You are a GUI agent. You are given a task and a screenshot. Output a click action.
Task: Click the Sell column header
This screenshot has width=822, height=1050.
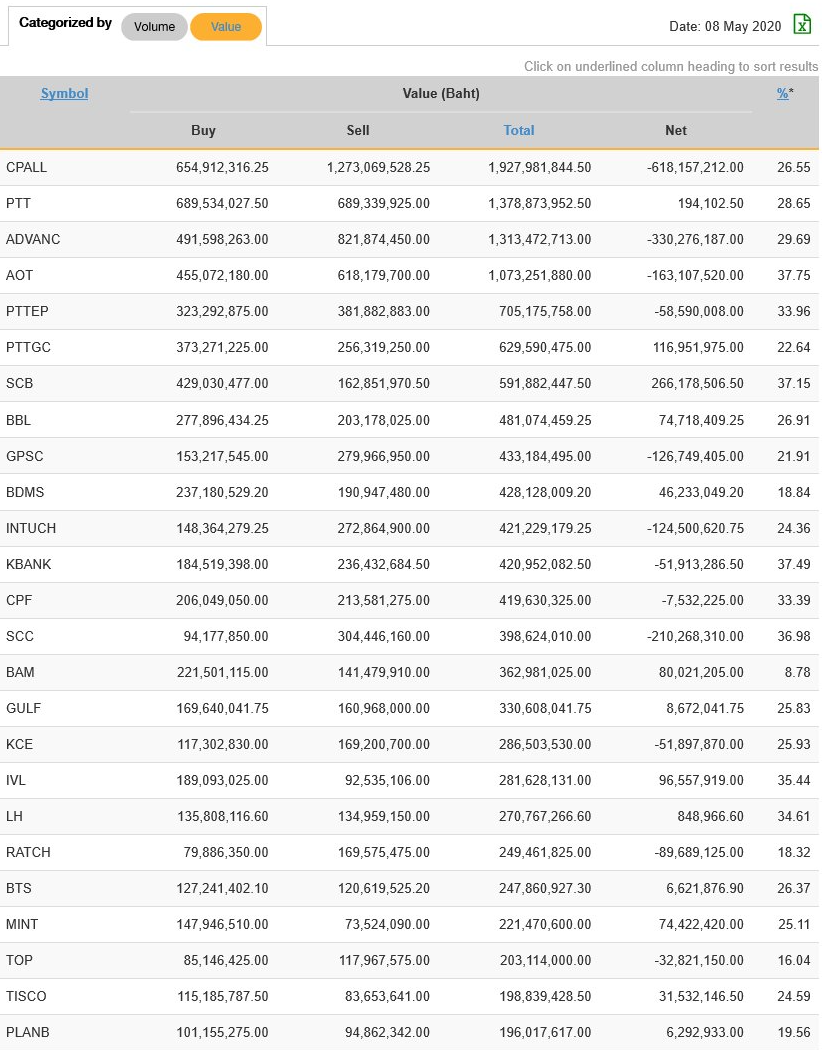tap(358, 130)
